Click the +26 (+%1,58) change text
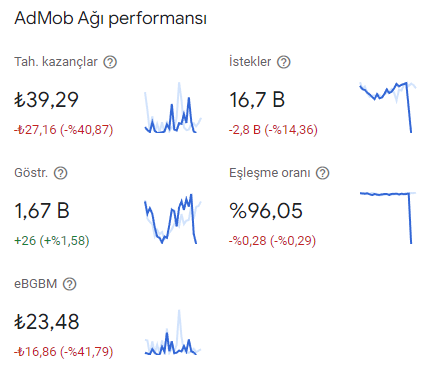This screenshot has height=372, width=444. [x=52, y=240]
